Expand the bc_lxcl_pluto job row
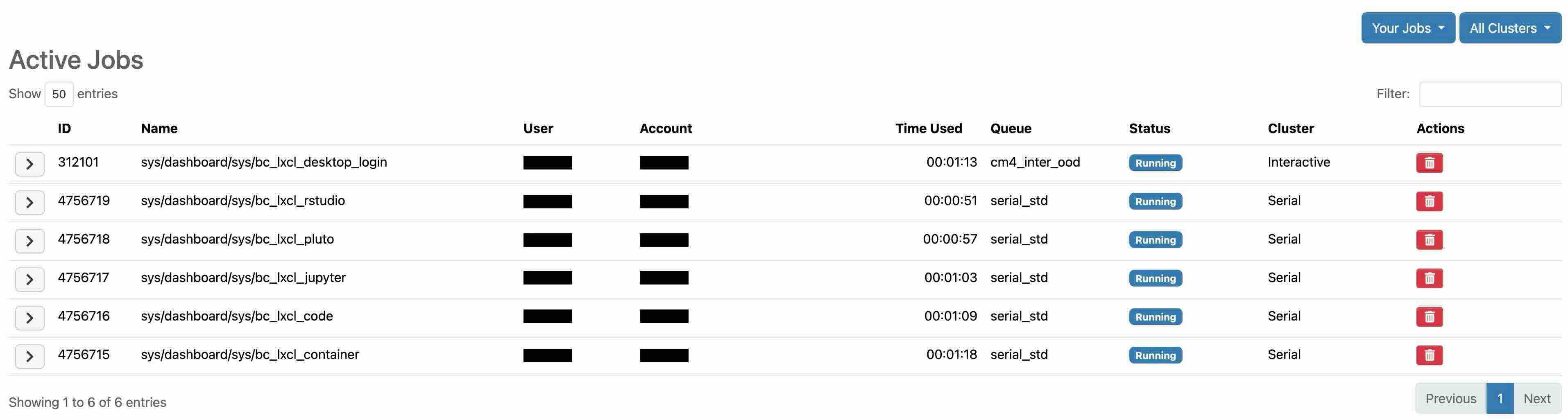 point(30,241)
